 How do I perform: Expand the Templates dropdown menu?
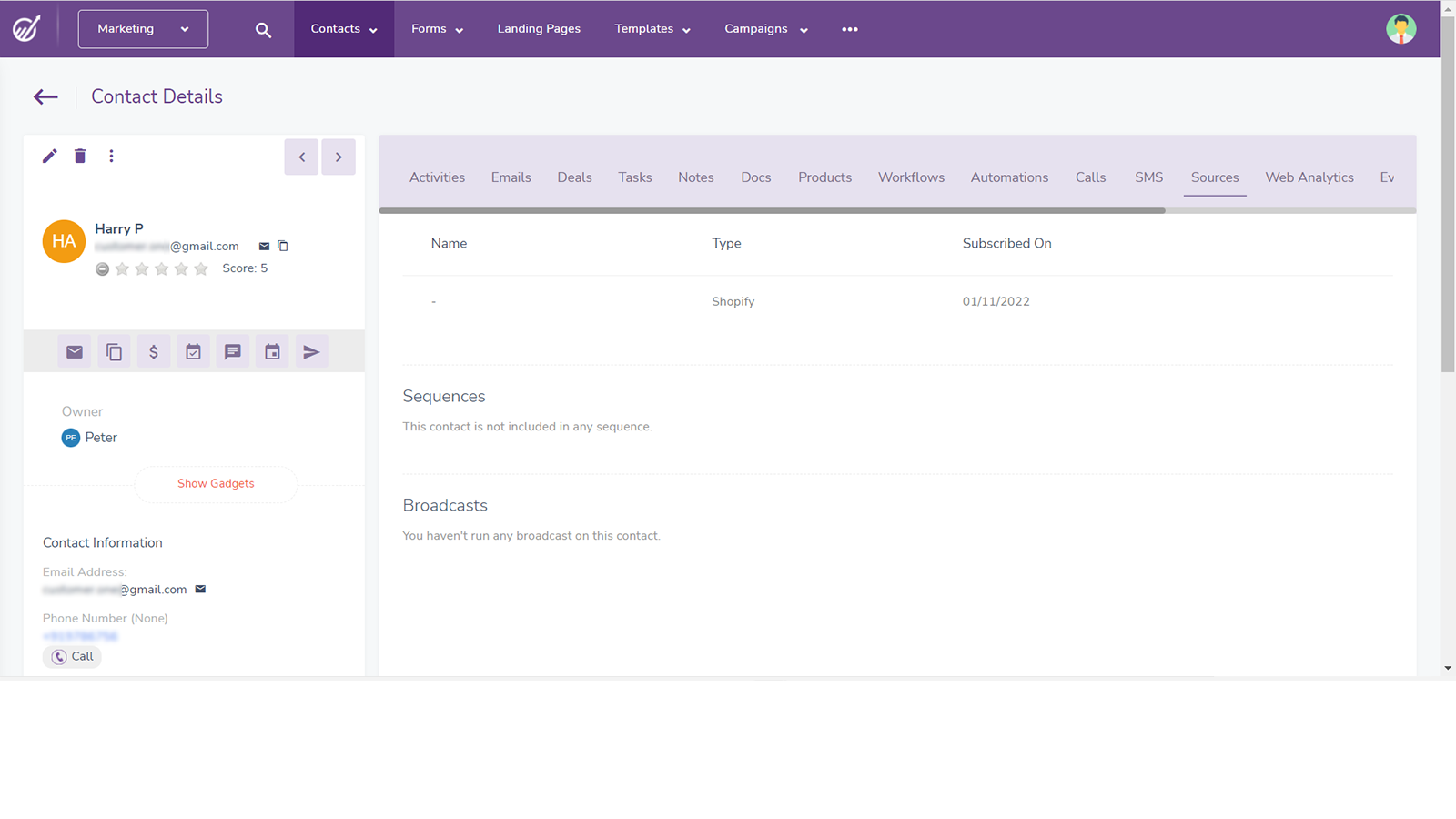pyautogui.click(x=652, y=29)
